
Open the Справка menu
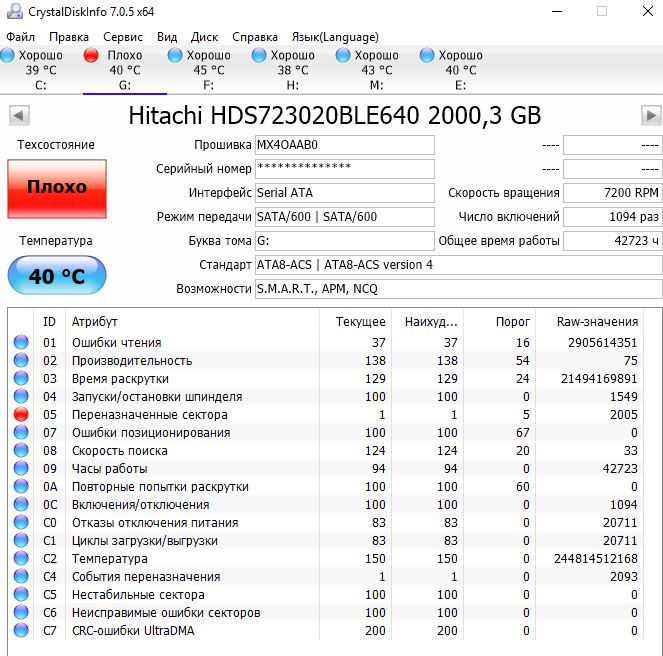click(255, 36)
